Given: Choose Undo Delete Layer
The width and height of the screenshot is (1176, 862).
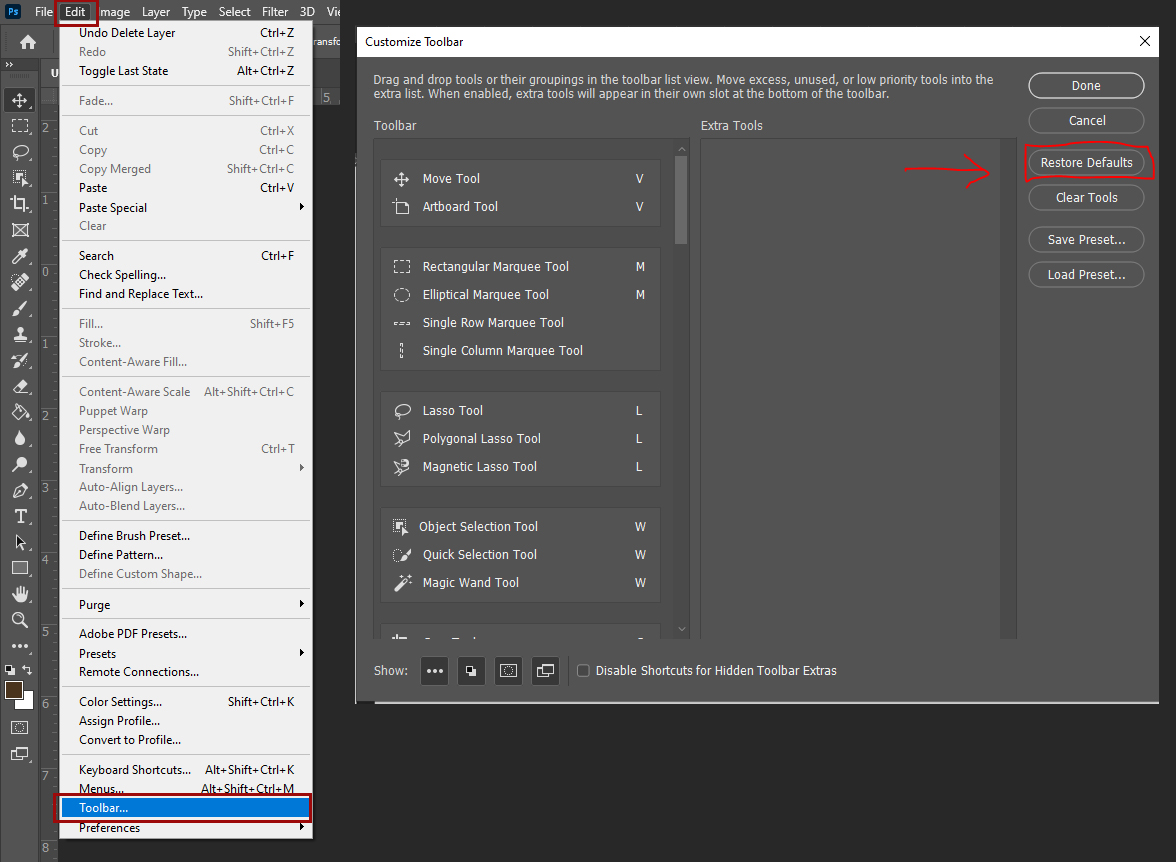Looking at the screenshot, I should [185, 33].
